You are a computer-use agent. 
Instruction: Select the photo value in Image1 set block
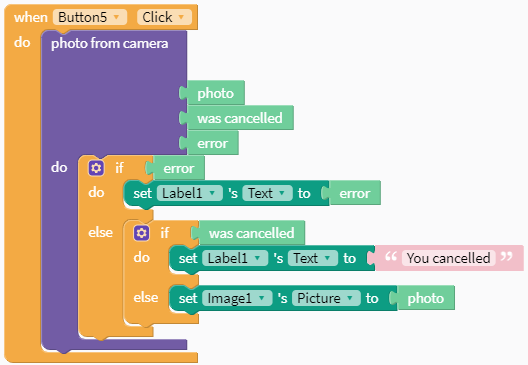point(425,298)
